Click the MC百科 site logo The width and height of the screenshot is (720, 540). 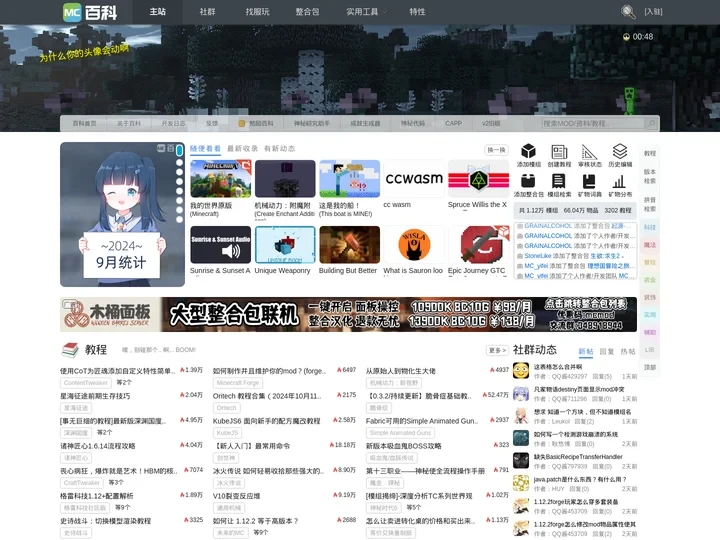pos(90,12)
